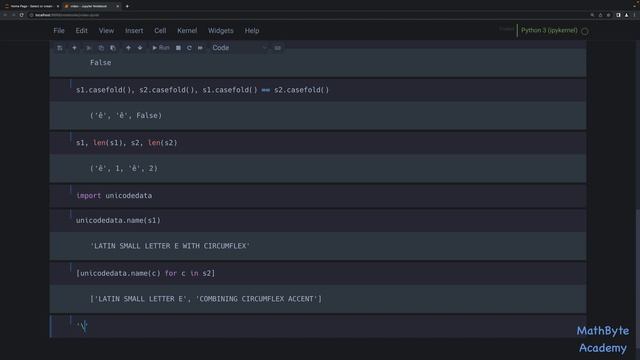Cut the selected cells with scissors icon
The image size is (640, 360).
pyautogui.click(x=89, y=48)
